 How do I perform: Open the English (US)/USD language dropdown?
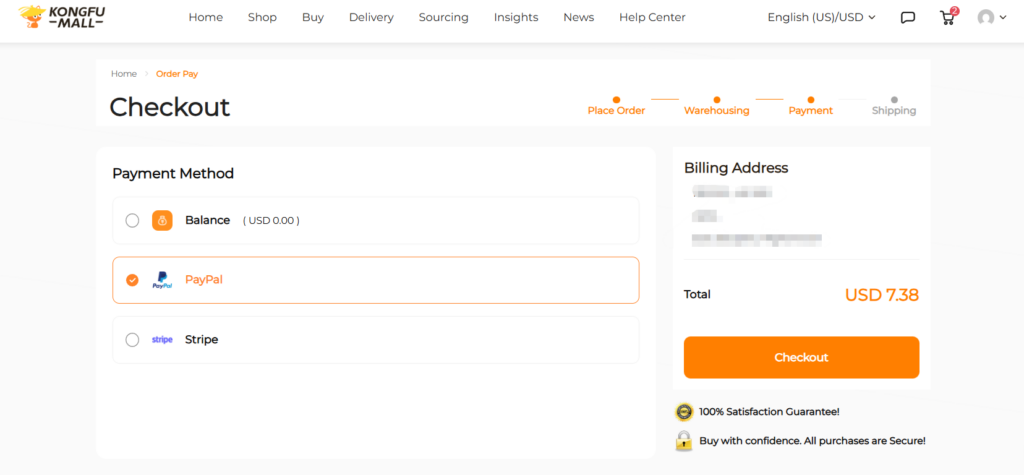(x=821, y=18)
